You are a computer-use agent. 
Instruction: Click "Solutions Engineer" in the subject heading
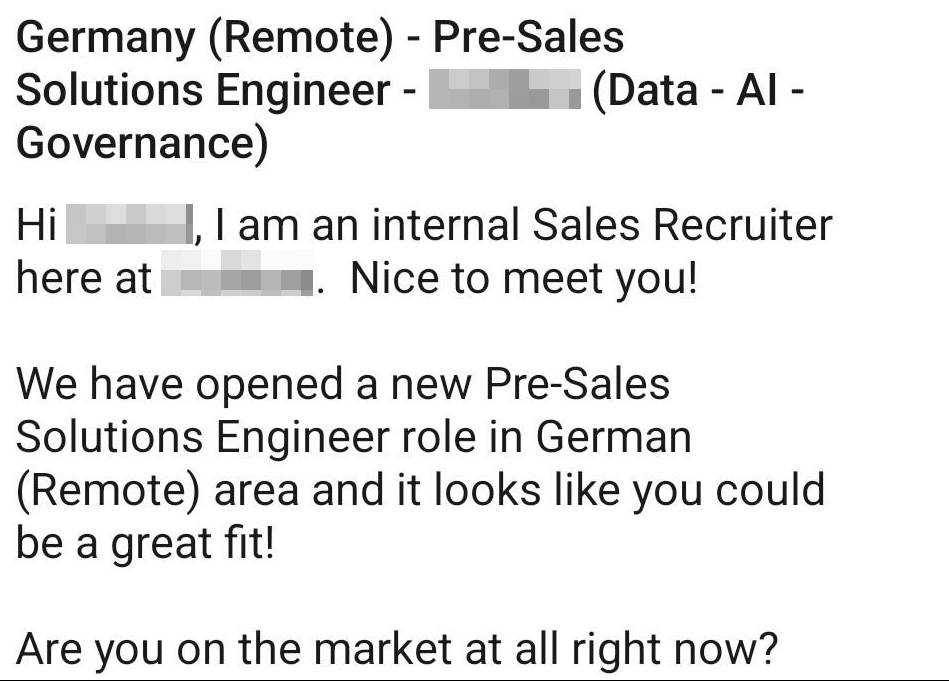coord(203,91)
